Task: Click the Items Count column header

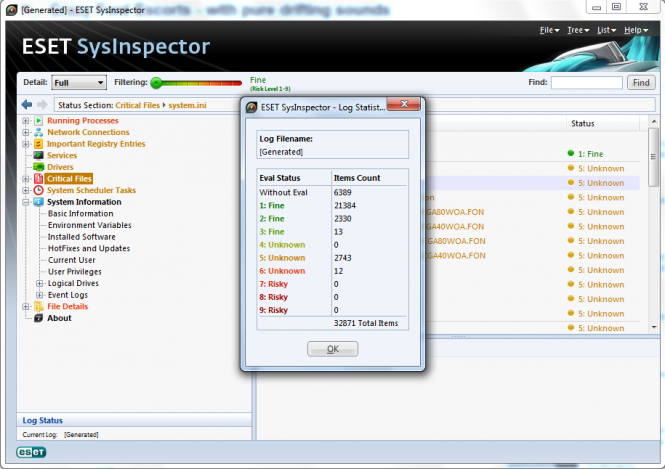Action: click(369, 178)
